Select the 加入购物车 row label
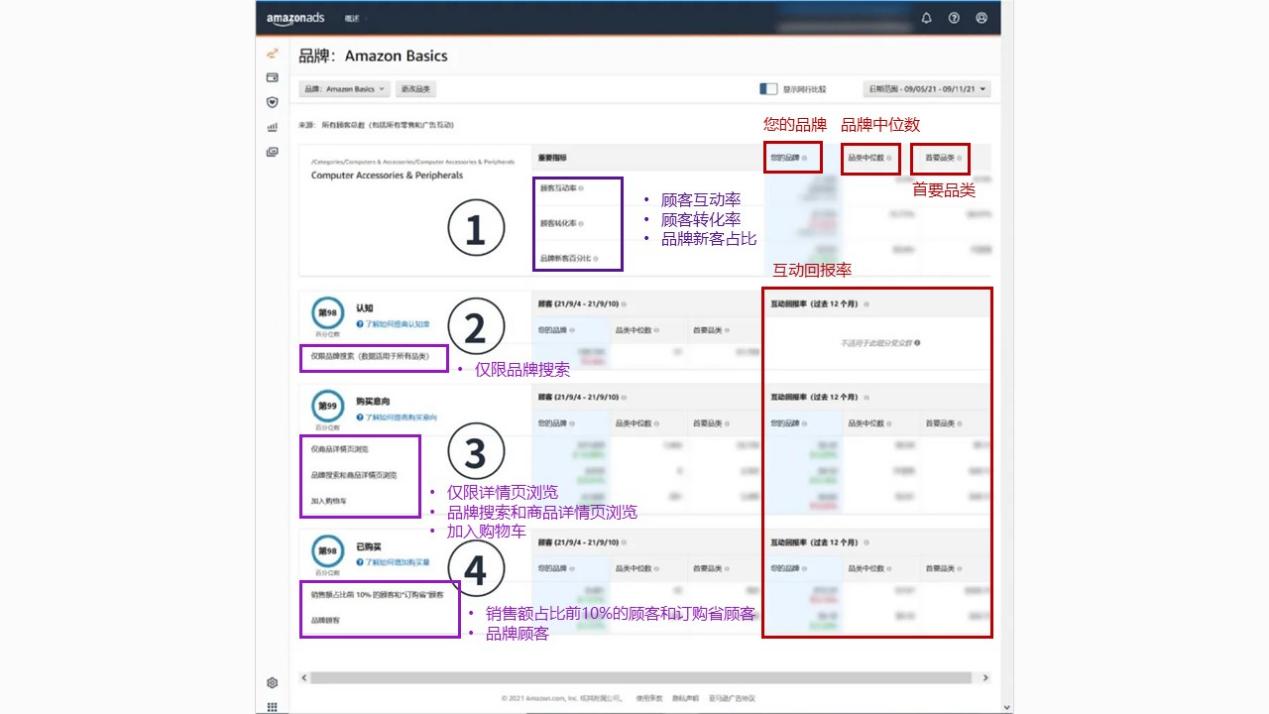1269x714 pixels. (327, 500)
